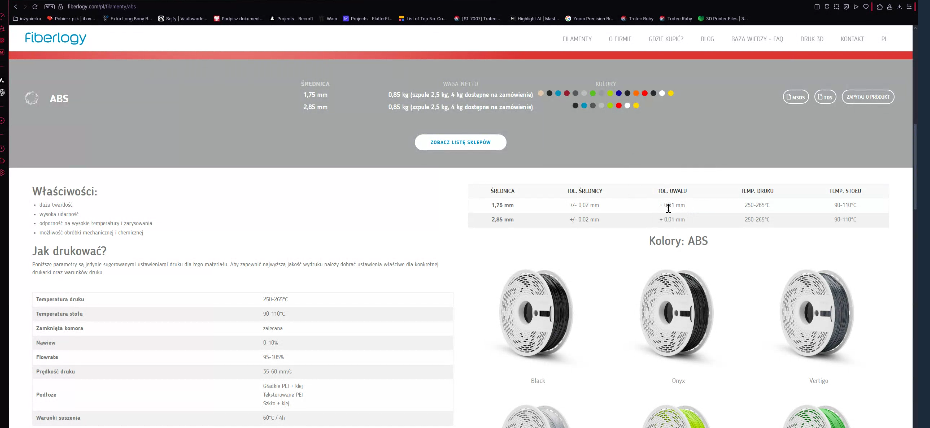Image resolution: width=930 pixels, height=428 pixels.
Task: Click the account profile icon in the toolbar
Action: tap(889, 7)
